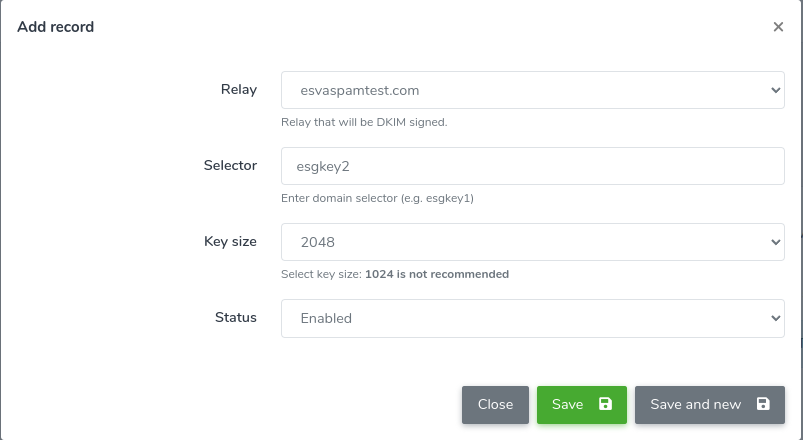
Task: Click the Key size field label
Action: click(230, 241)
